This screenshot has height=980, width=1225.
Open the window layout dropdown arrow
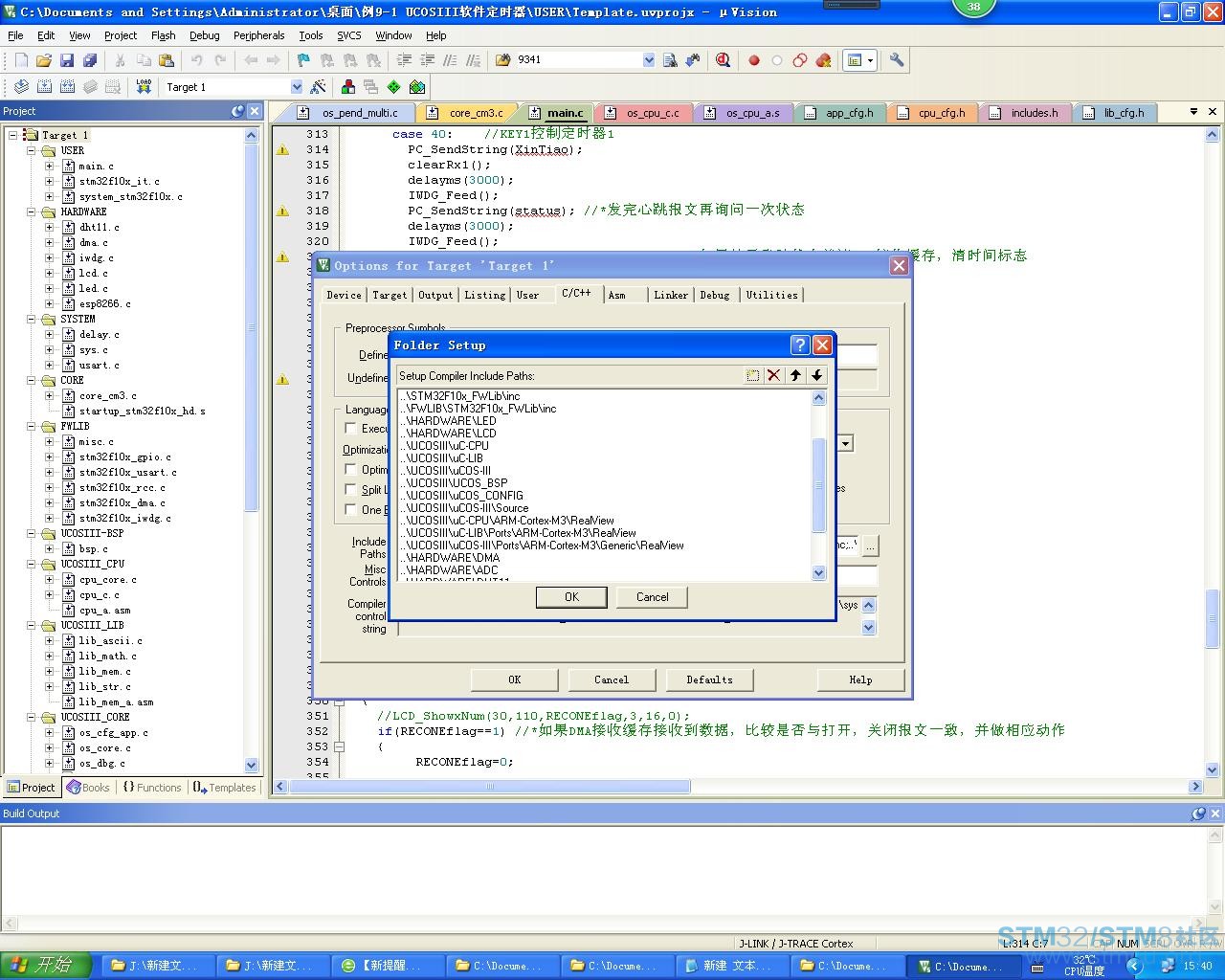click(871, 60)
